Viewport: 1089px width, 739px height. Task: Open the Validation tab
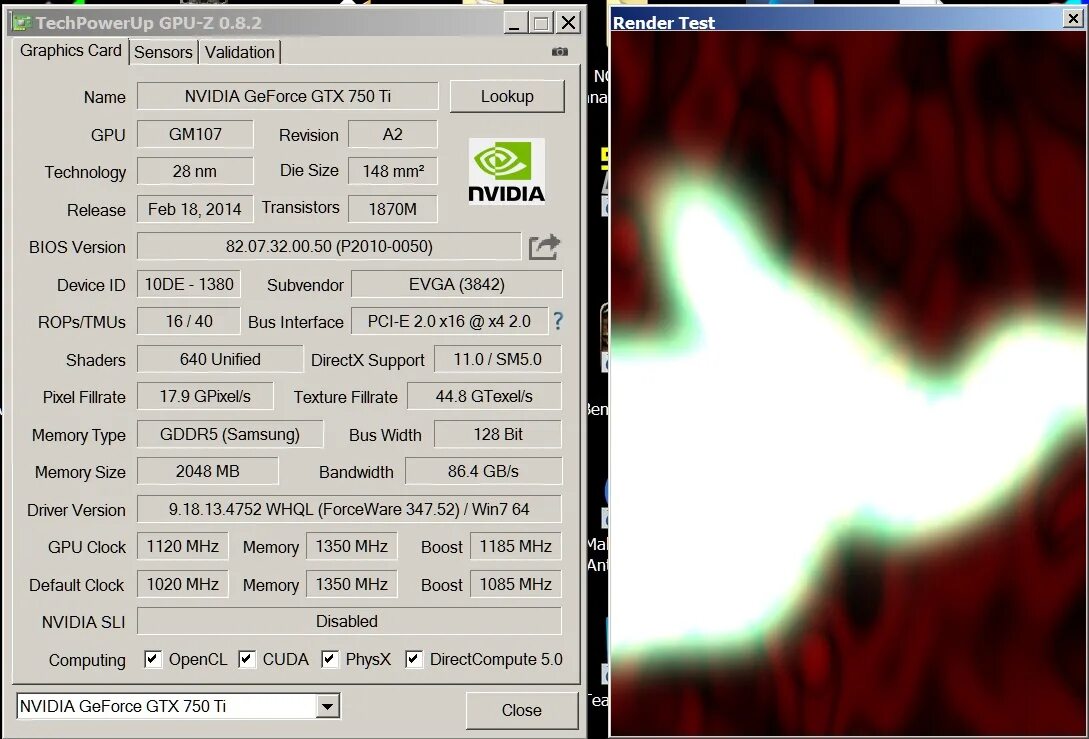(240, 52)
